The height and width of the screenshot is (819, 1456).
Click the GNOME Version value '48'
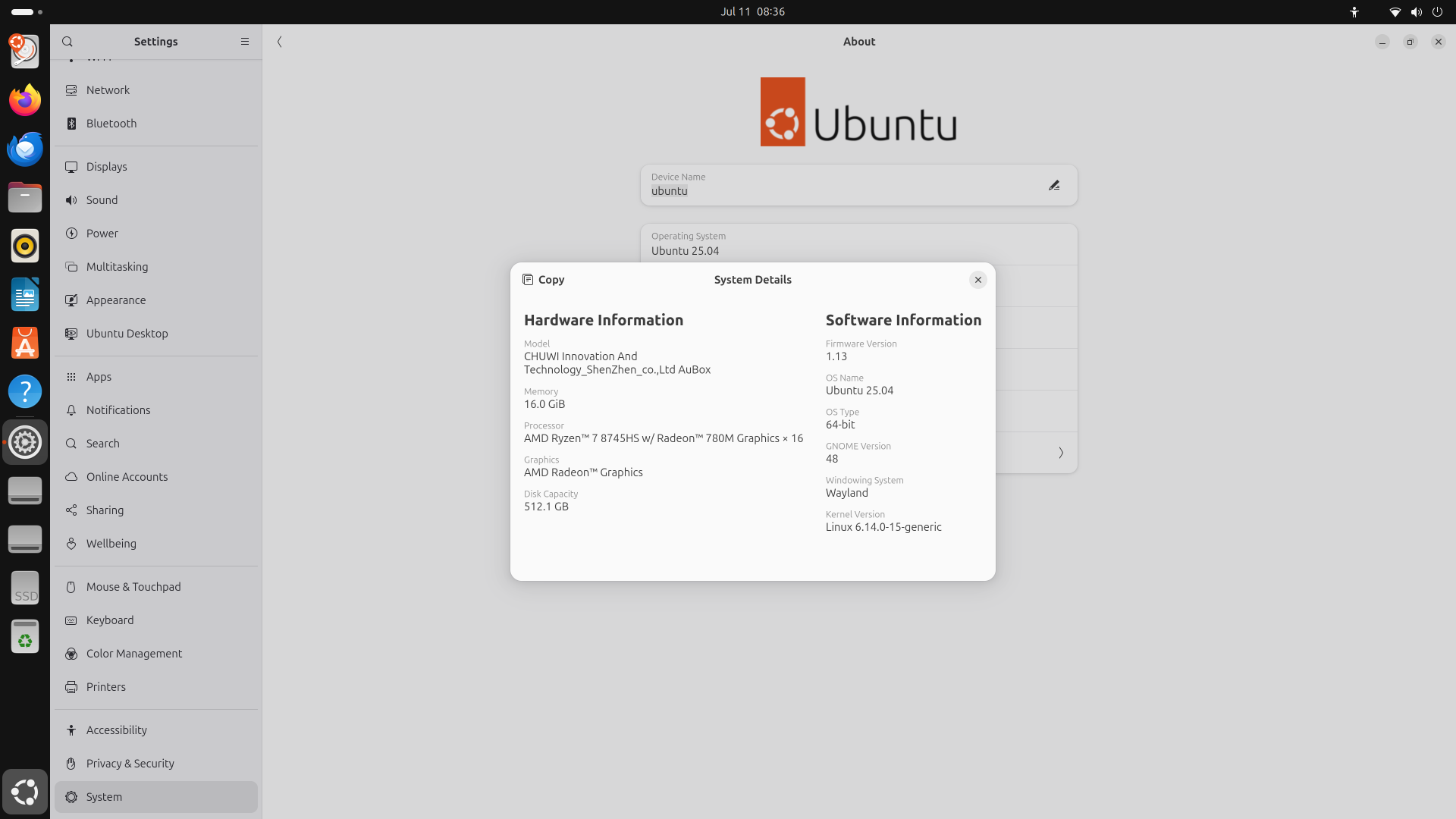click(832, 459)
